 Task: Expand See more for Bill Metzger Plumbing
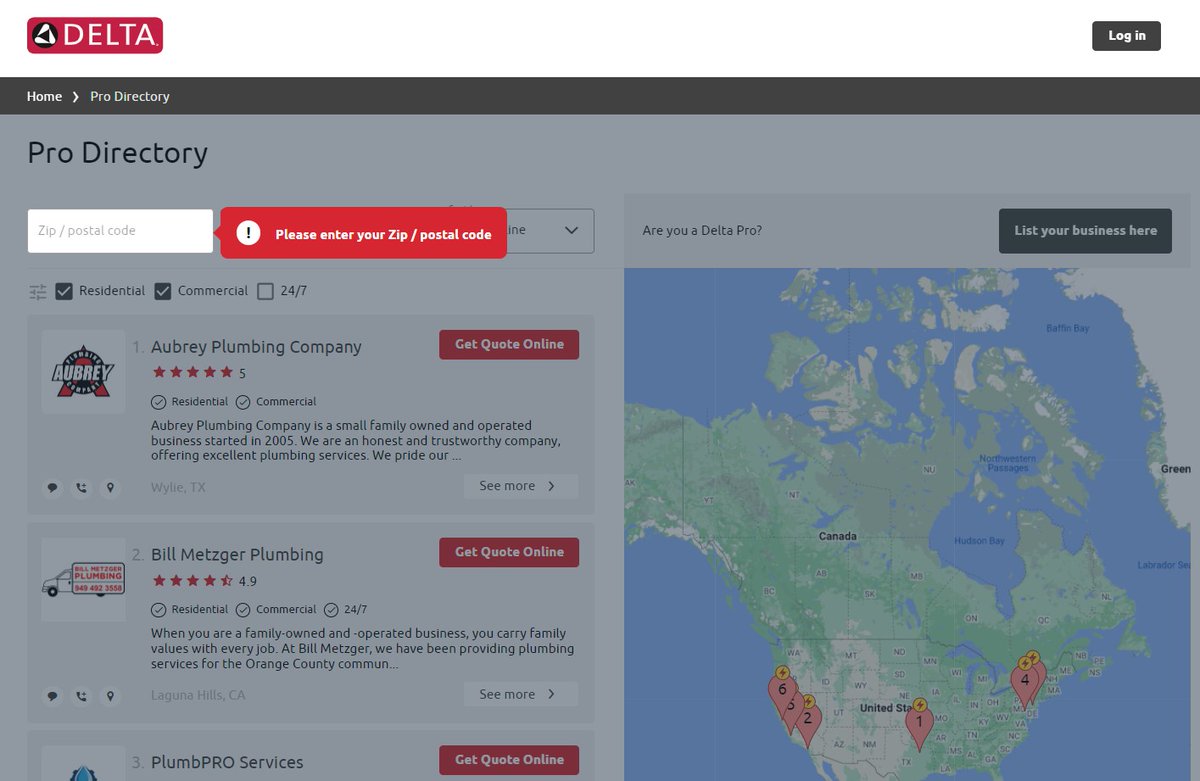[x=521, y=694]
